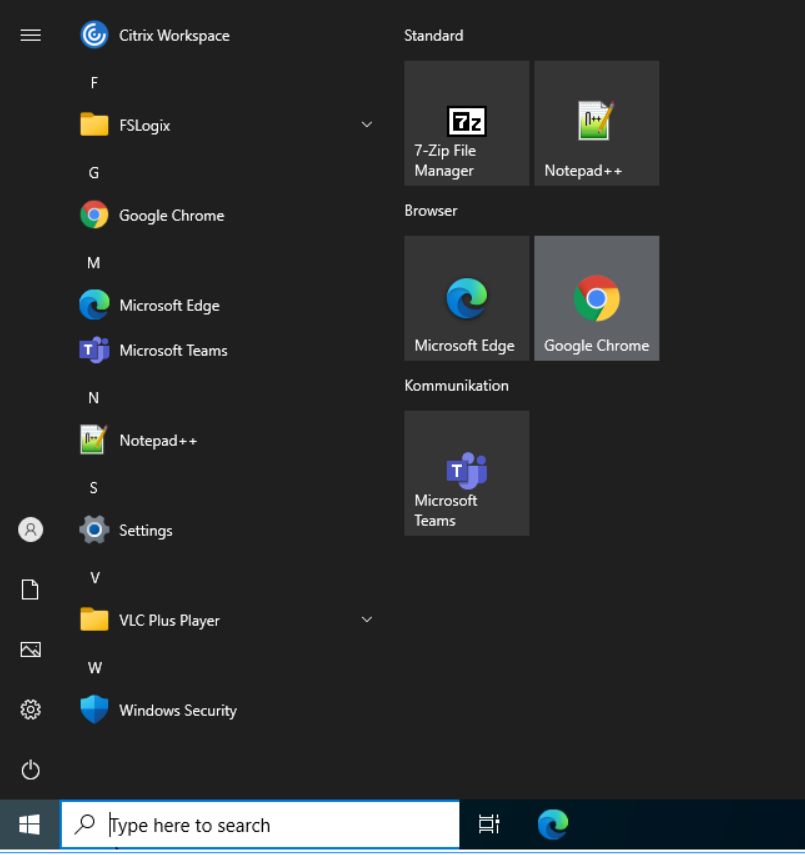Select the letter S section header
This screenshot has width=805, height=855.
(x=94, y=488)
